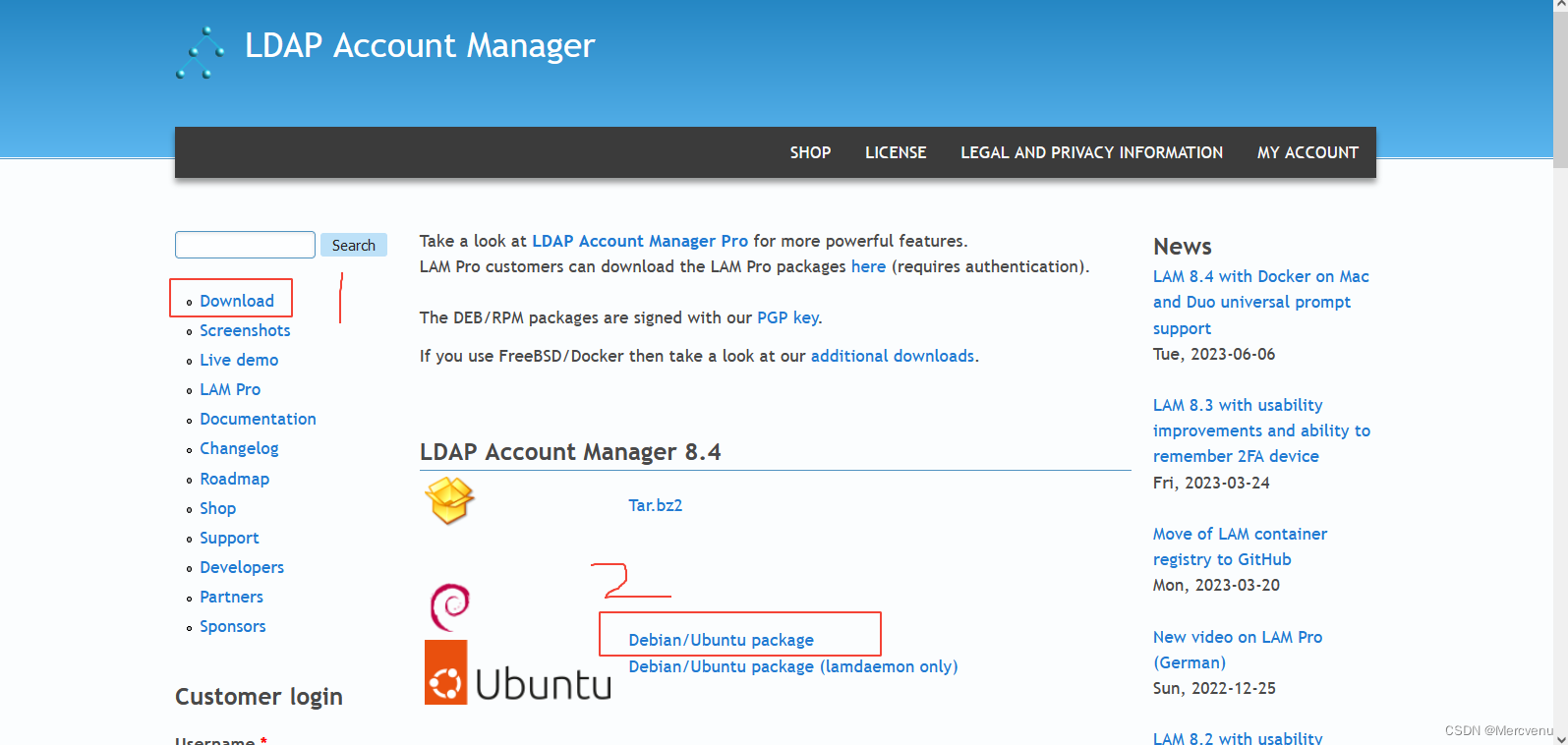Open the Screenshots sidebar link
Image resolution: width=1568 pixels, height=745 pixels.
point(245,330)
